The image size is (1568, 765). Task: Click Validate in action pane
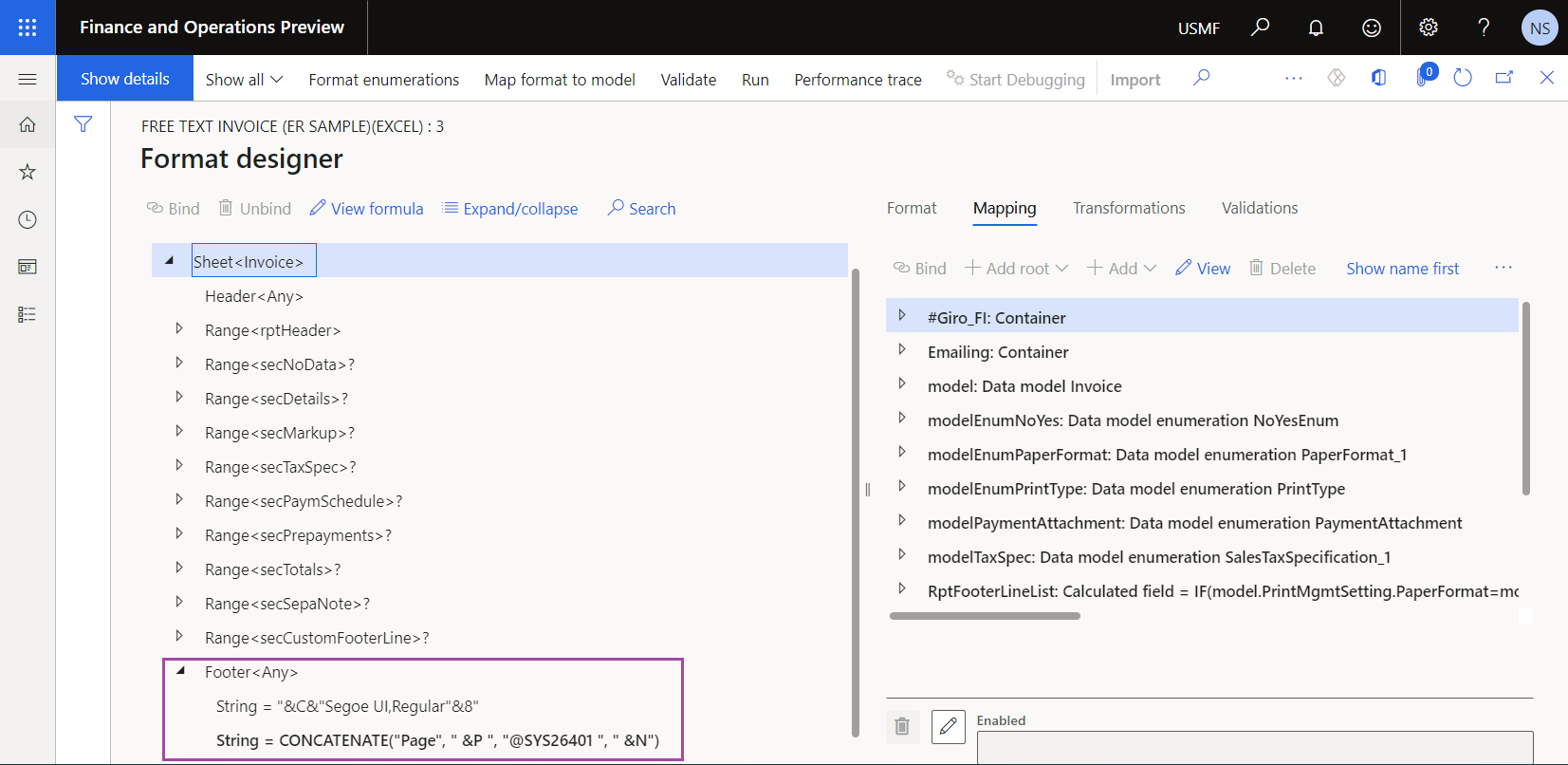[x=689, y=80]
